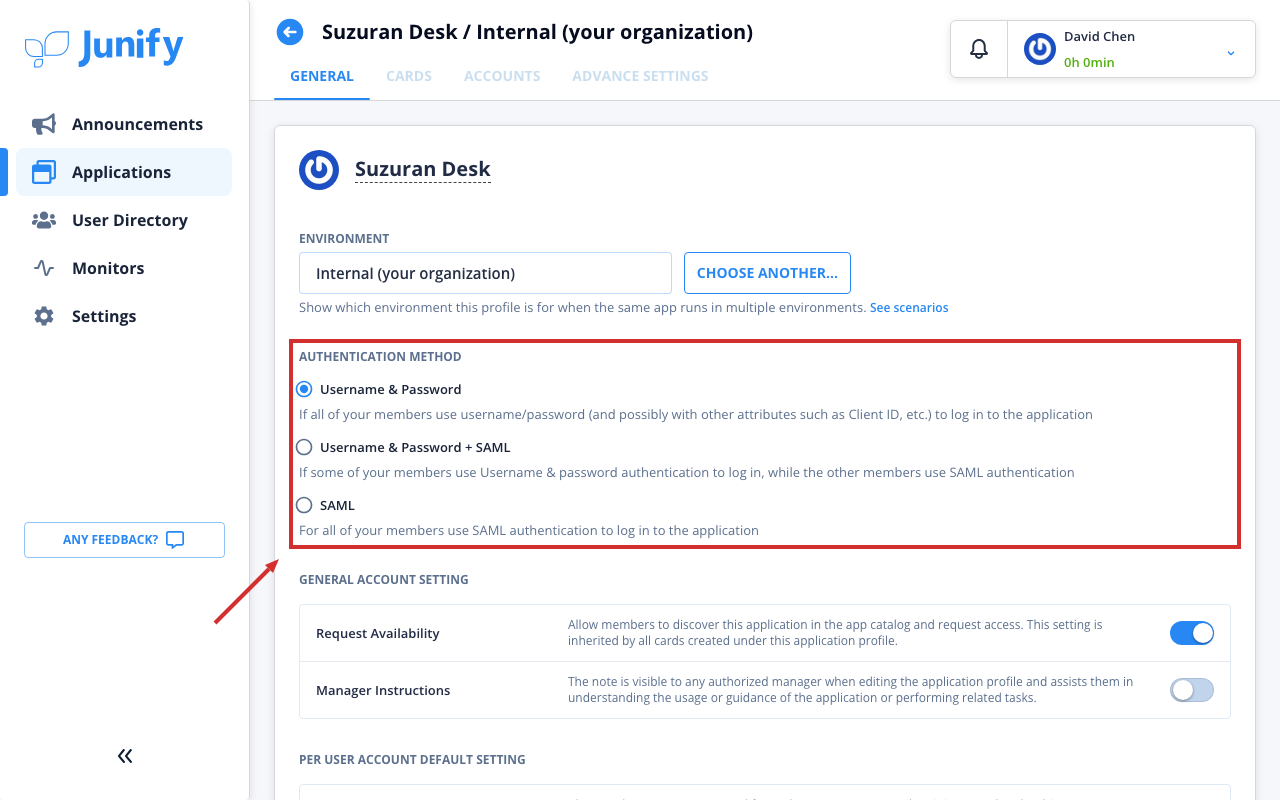Select Username & Password + SAML option
This screenshot has width=1280, height=800.
304,447
